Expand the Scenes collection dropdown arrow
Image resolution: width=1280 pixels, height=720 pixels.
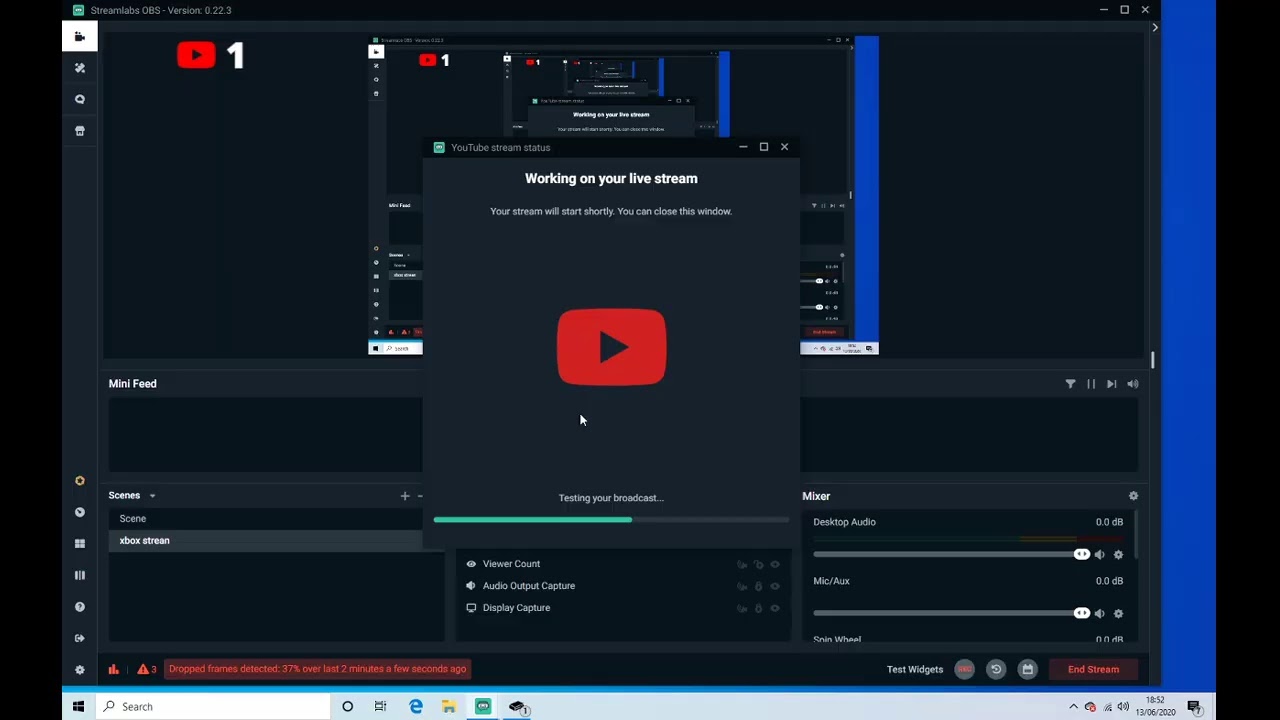(x=152, y=496)
